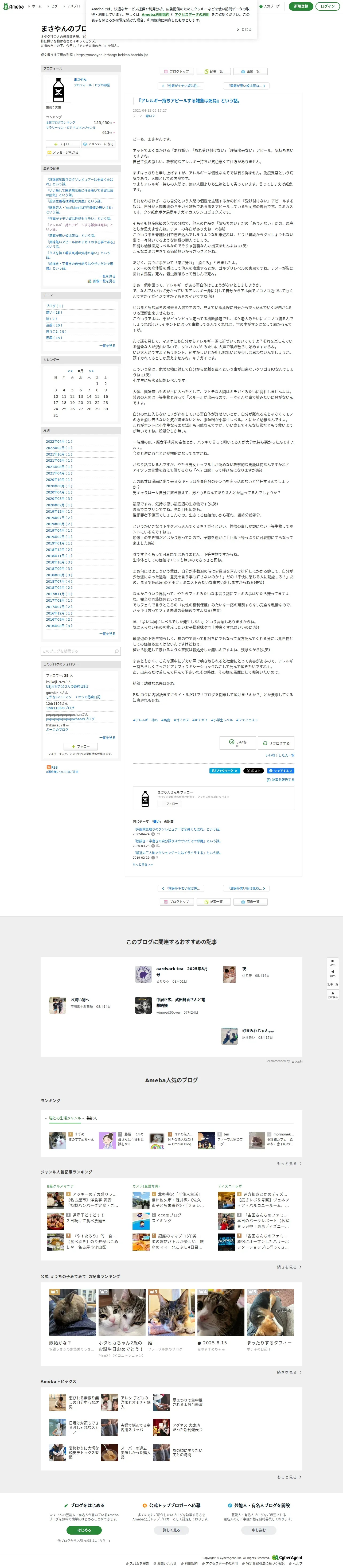Open the RSS feed icon link

(x=52, y=767)
